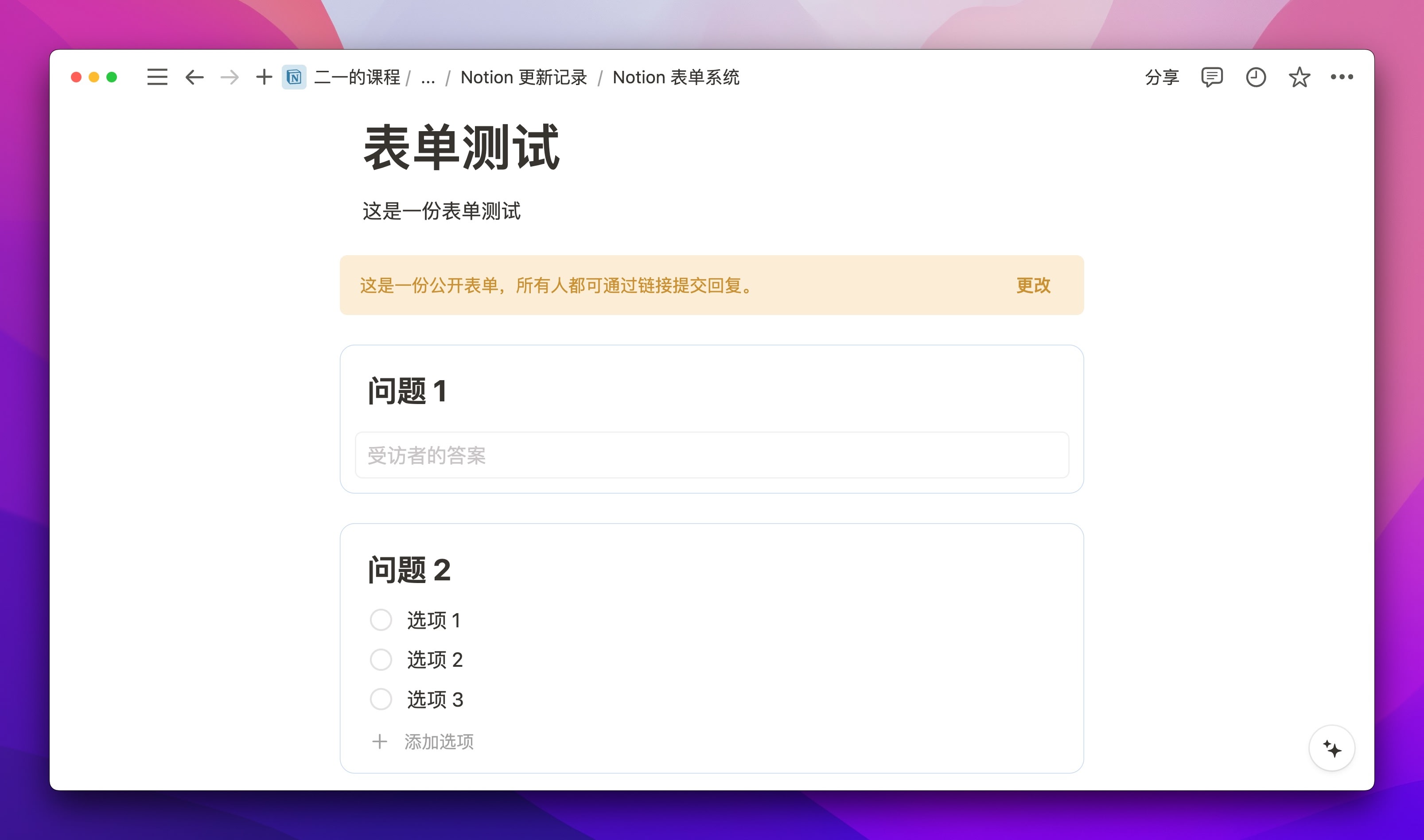Screen dimensions: 1424x840
Task: Open the Notion AI sparkle button
Action: click(x=1332, y=748)
